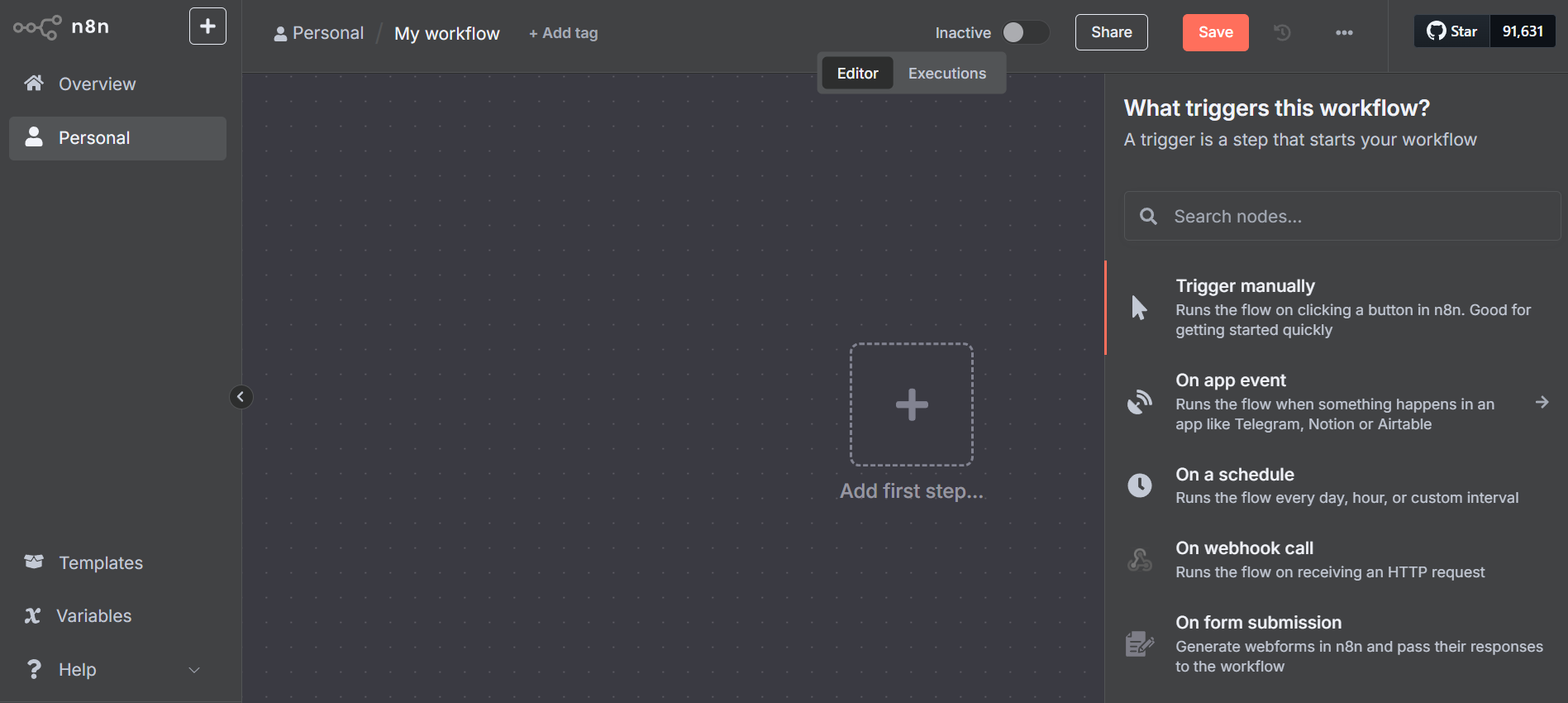Click the On a schedule clock icon
The width and height of the screenshot is (1568, 703).
[1140, 485]
